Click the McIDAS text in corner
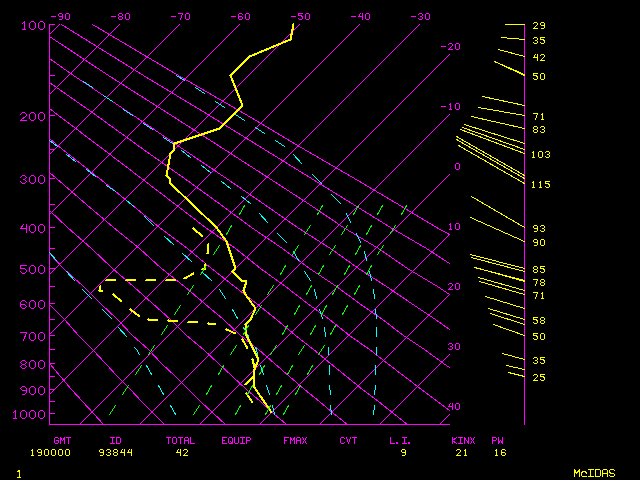Image resolution: width=640 pixels, height=480 pixels. click(594, 472)
